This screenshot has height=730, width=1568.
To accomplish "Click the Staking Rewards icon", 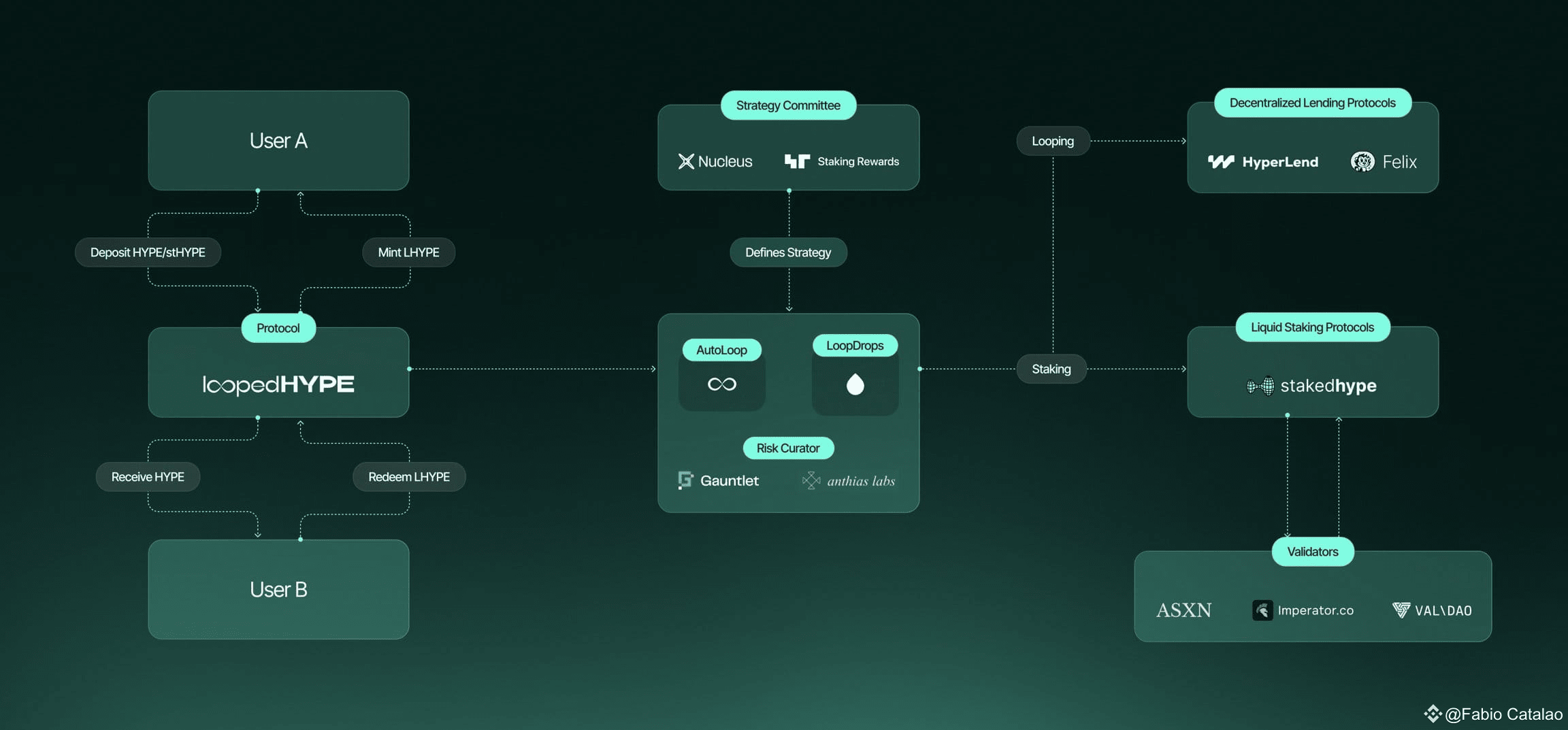I will [798, 161].
